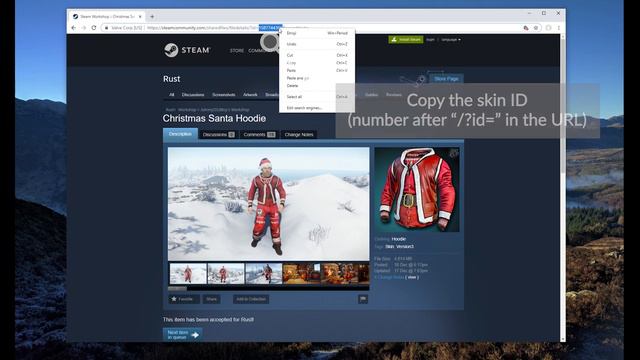Choose Delete from the context menu
The height and width of the screenshot is (360, 640).
(x=317, y=86)
